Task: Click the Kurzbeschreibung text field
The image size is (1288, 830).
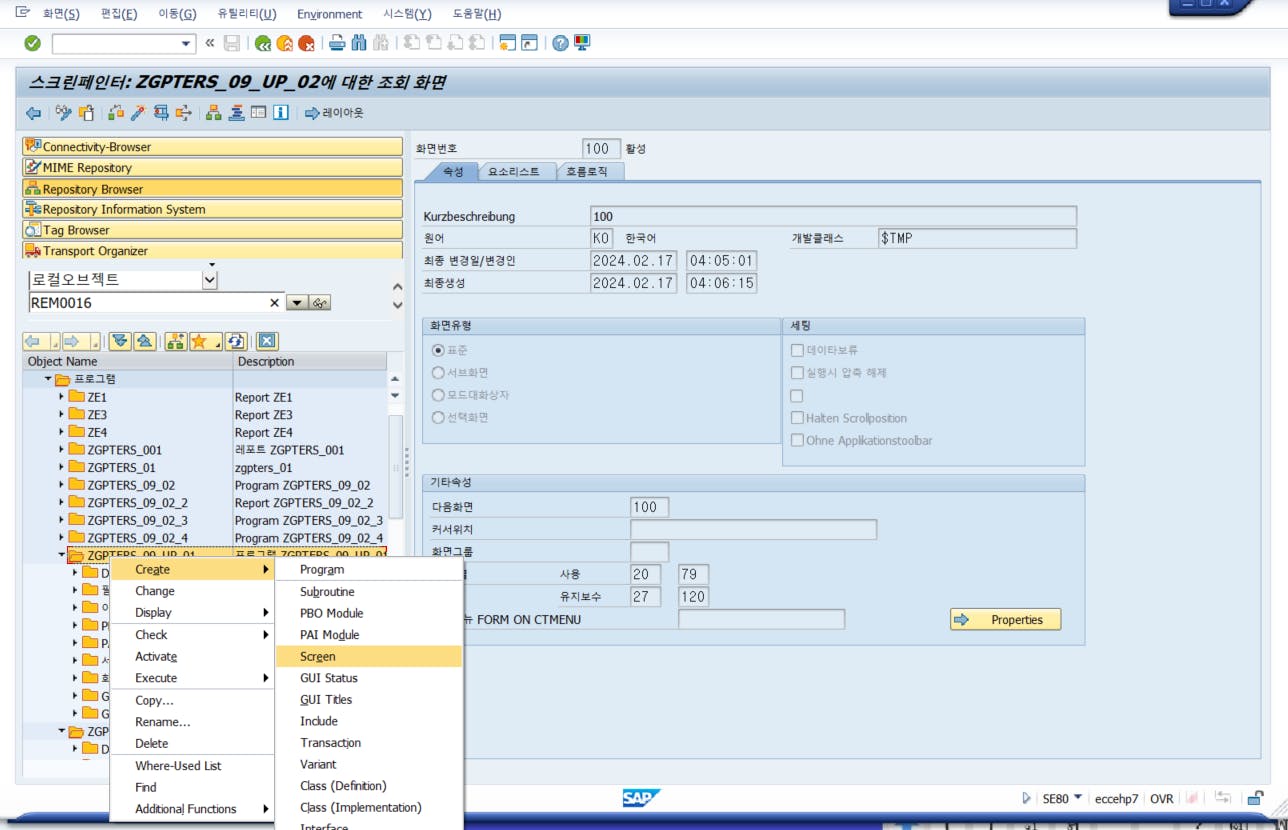Action: tap(833, 216)
